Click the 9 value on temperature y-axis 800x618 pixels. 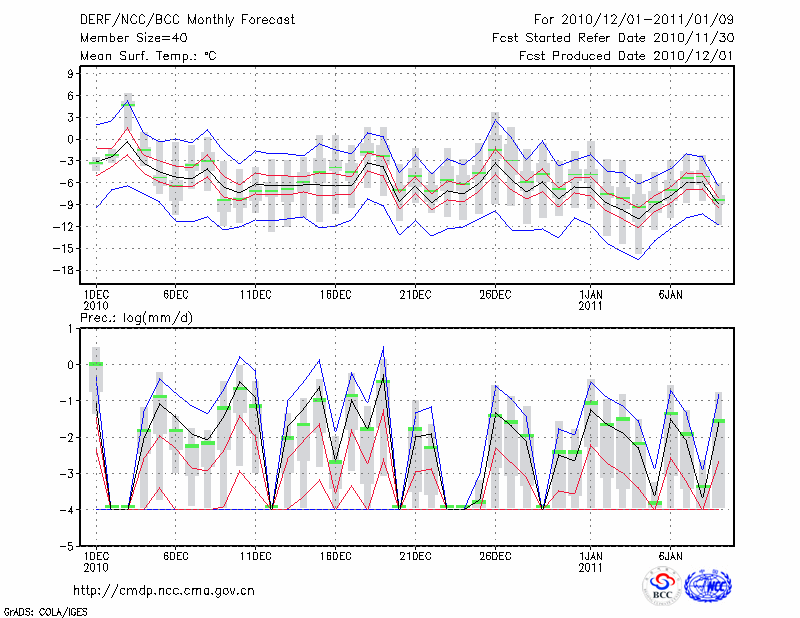pos(72,74)
